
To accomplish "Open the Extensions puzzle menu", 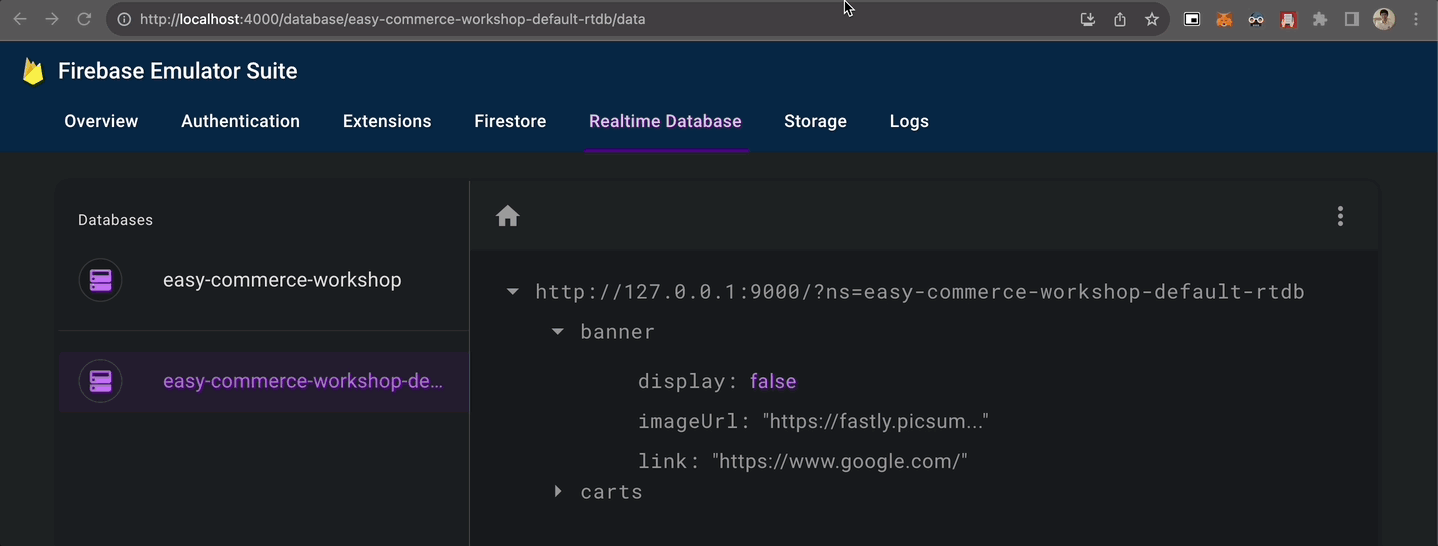I will click(1320, 19).
